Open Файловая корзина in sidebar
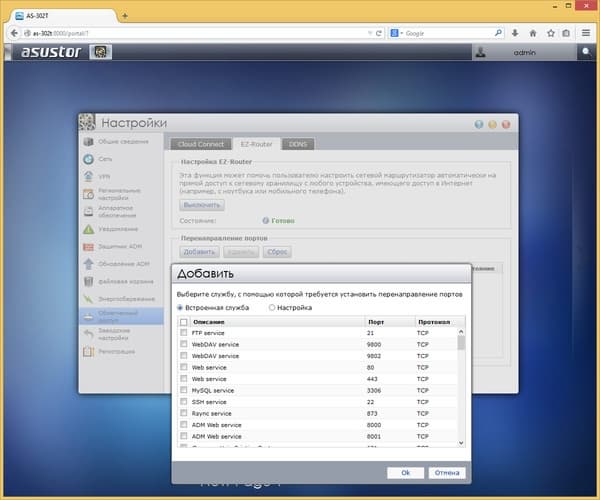 coord(121,282)
